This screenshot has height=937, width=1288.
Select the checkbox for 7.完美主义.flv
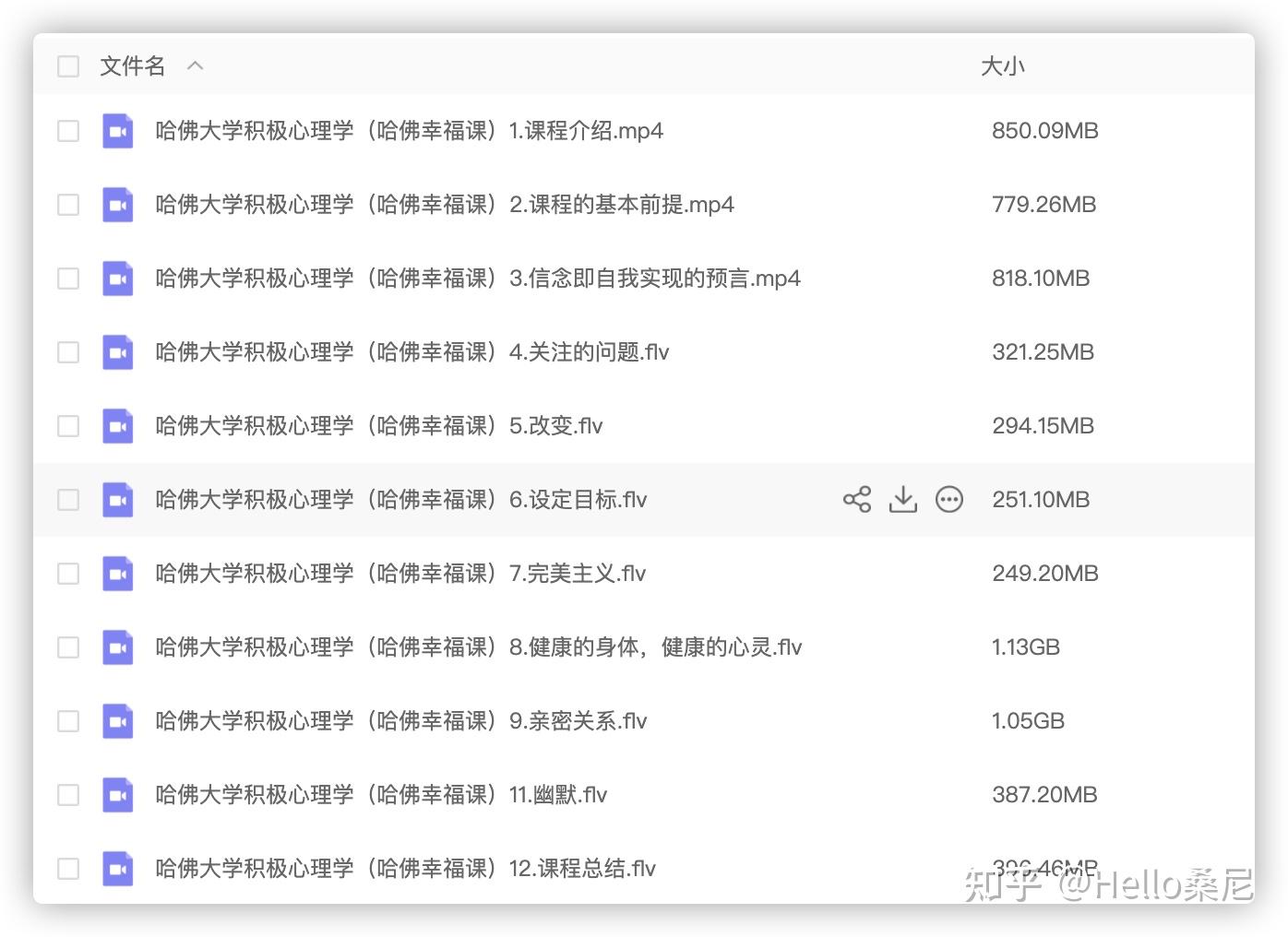pyautogui.click(x=68, y=574)
